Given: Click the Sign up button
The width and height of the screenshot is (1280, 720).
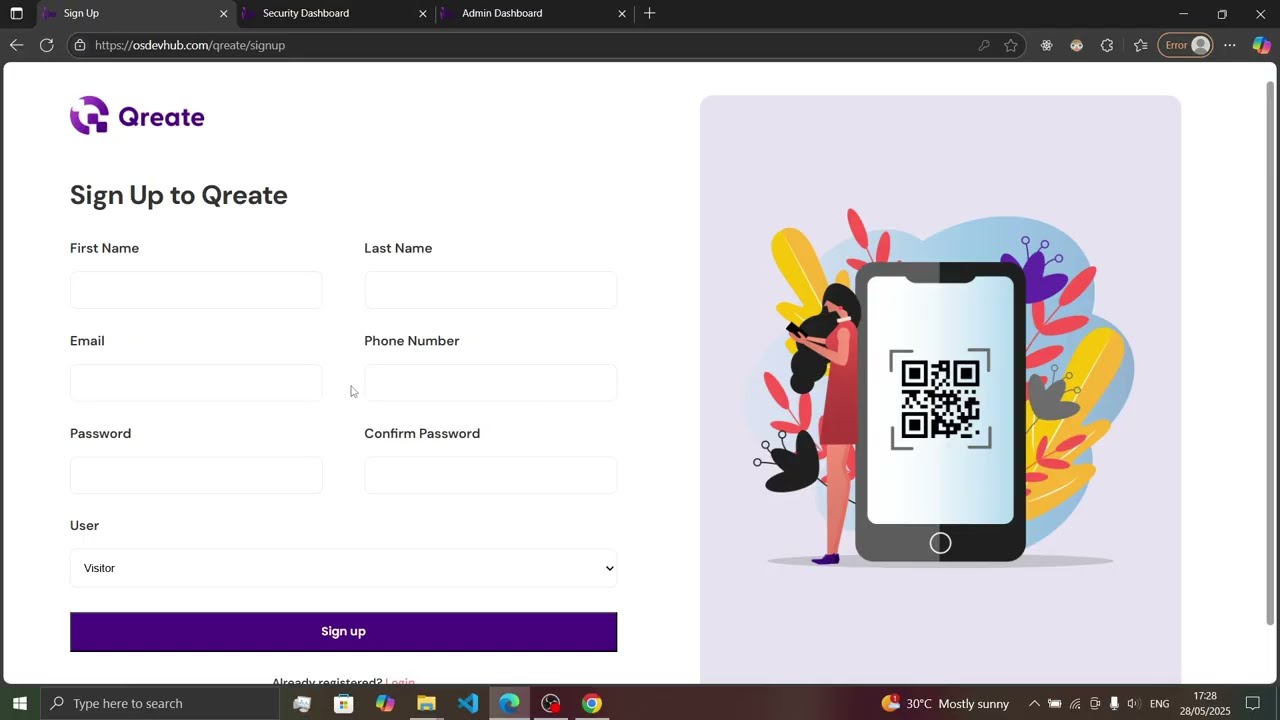Looking at the screenshot, I should [344, 632].
